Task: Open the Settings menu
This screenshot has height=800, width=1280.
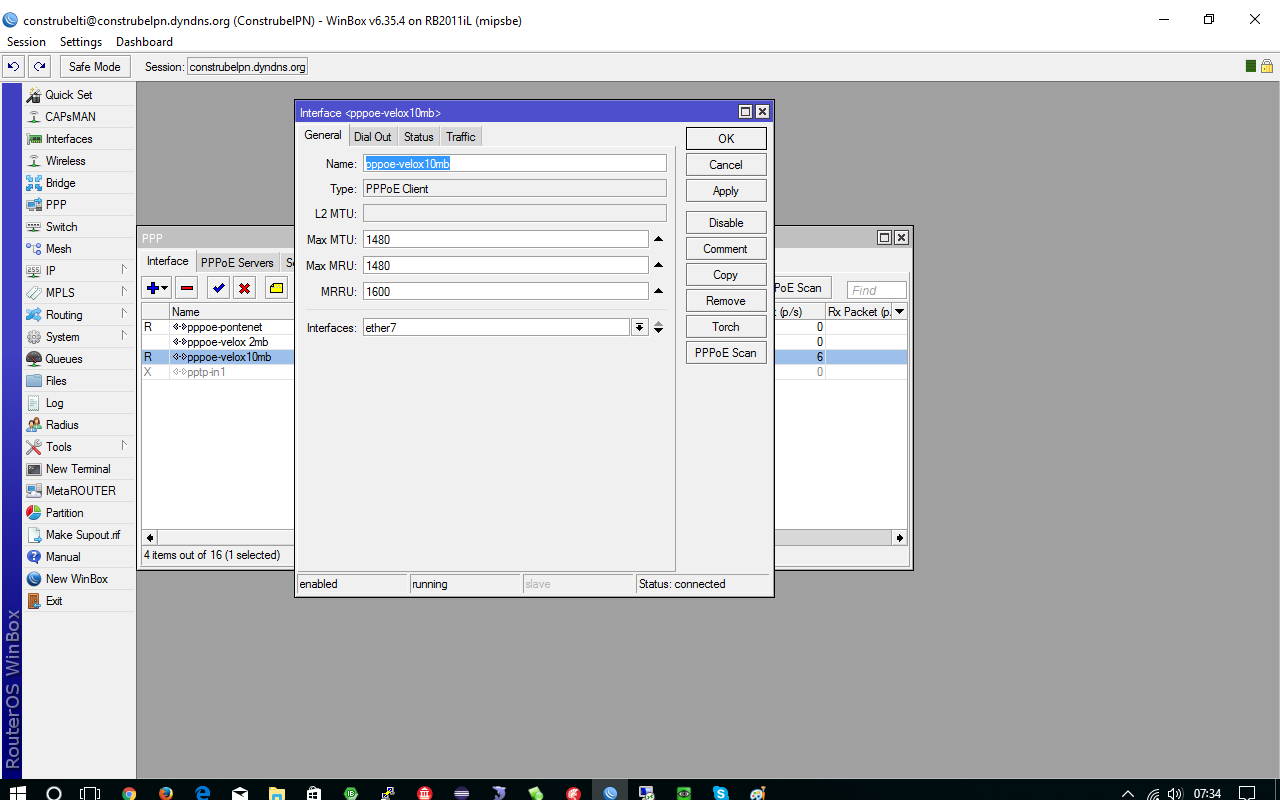Action: point(81,42)
